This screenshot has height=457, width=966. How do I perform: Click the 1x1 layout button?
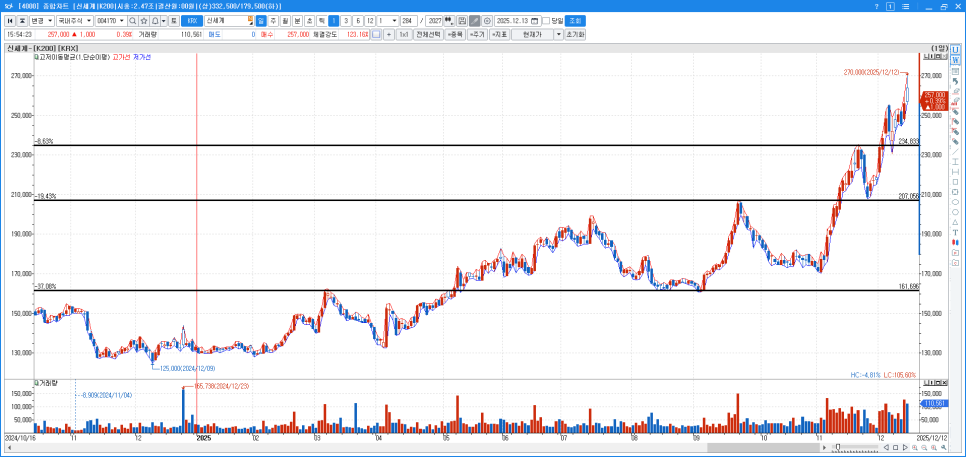(x=404, y=34)
